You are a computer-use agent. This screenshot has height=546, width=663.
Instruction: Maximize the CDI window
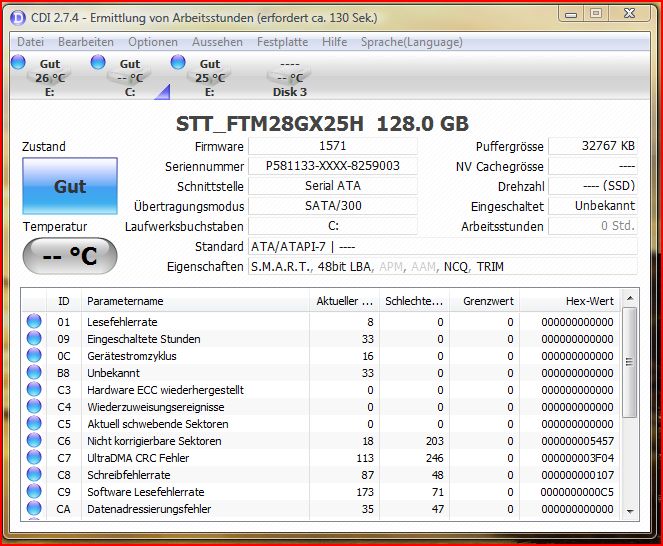tap(596, 14)
